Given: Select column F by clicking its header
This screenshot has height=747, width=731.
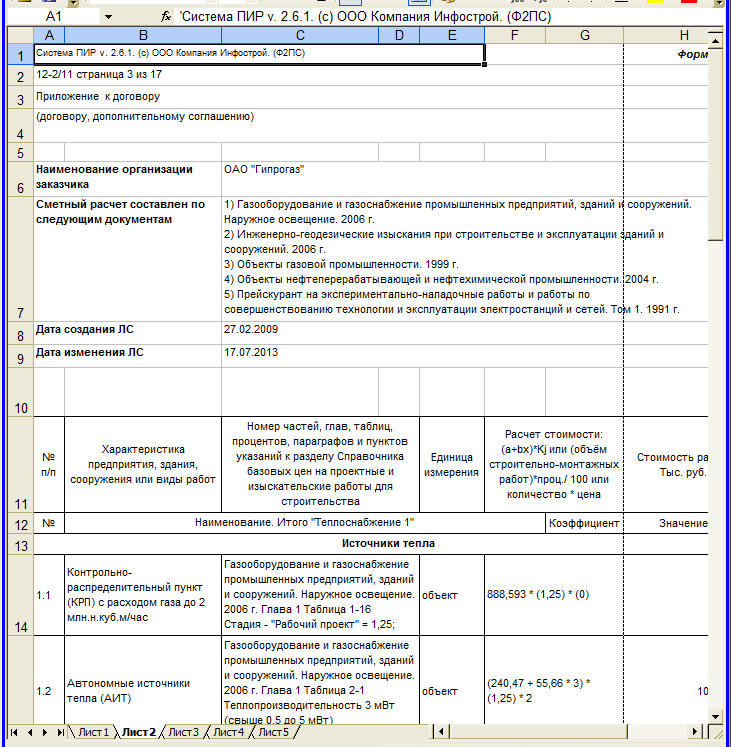Looking at the screenshot, I should coord(514,36).
